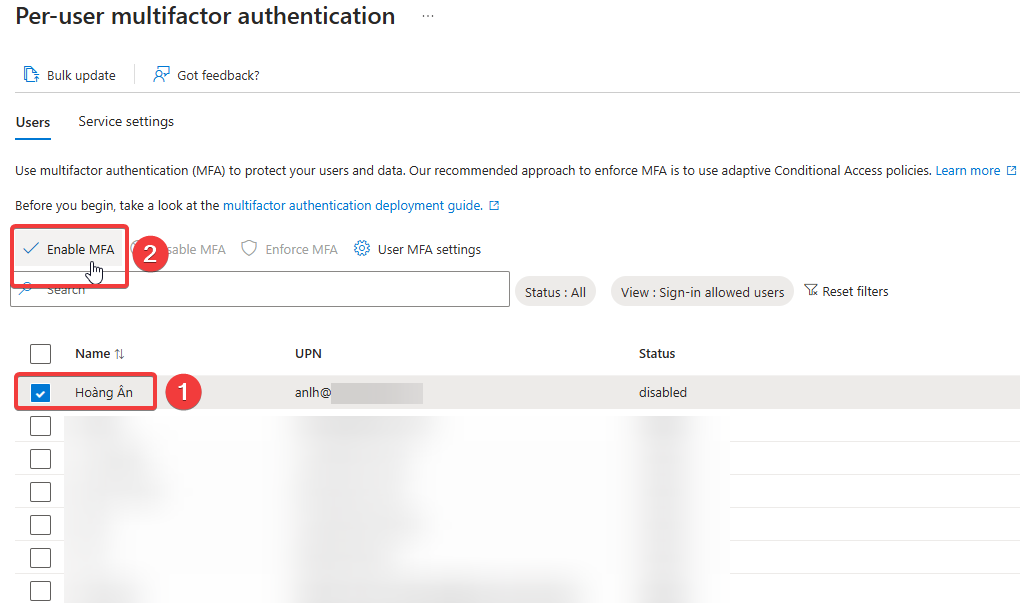Click the Status column header
This screenshot has width=1020, height=606.
tap(657, 354)
